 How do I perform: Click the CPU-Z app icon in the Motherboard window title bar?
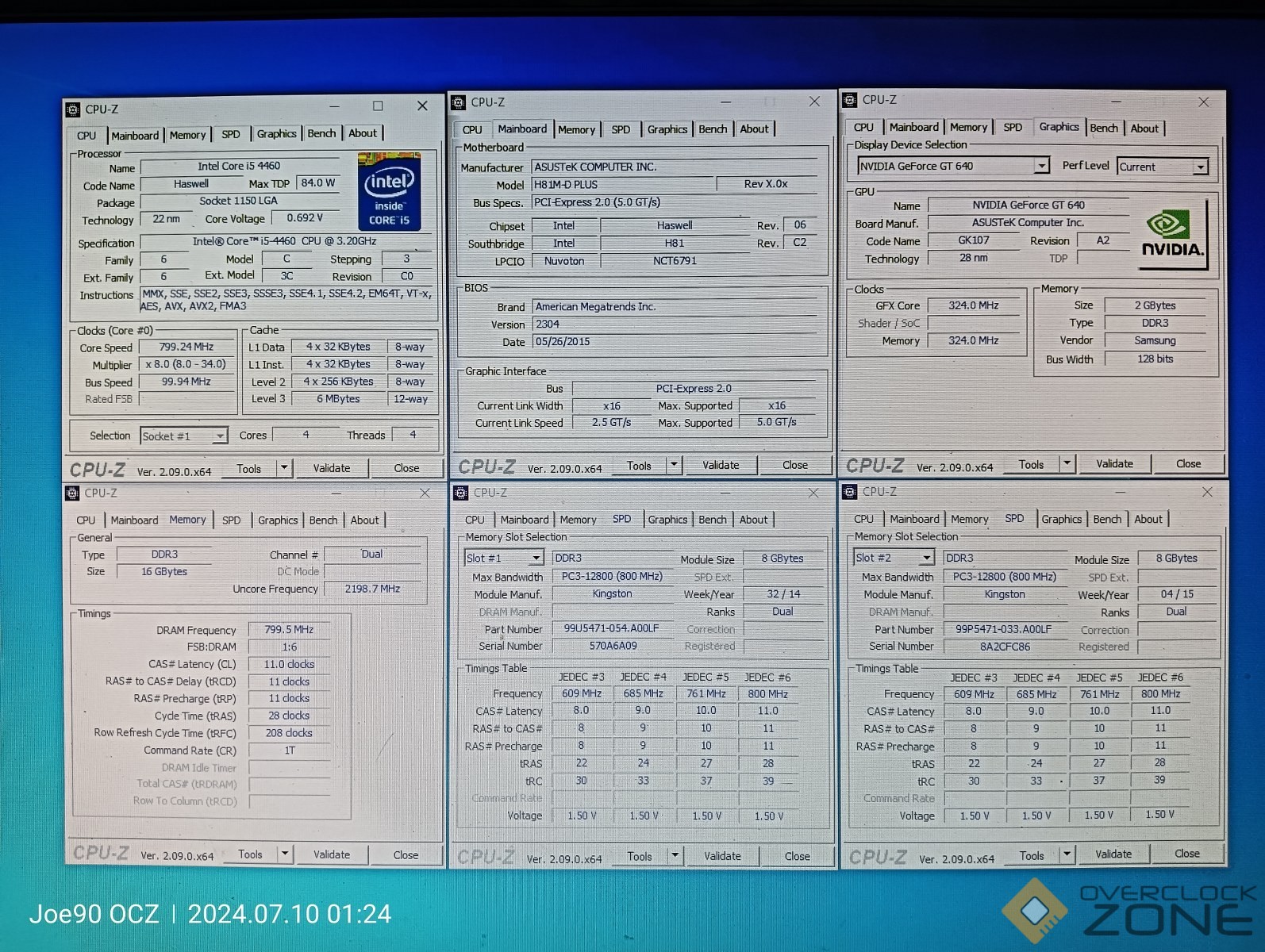pos(458,102)
